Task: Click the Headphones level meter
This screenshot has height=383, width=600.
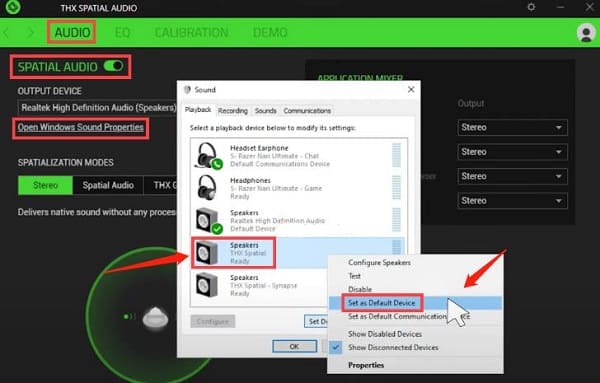Action: click(396, 187)
